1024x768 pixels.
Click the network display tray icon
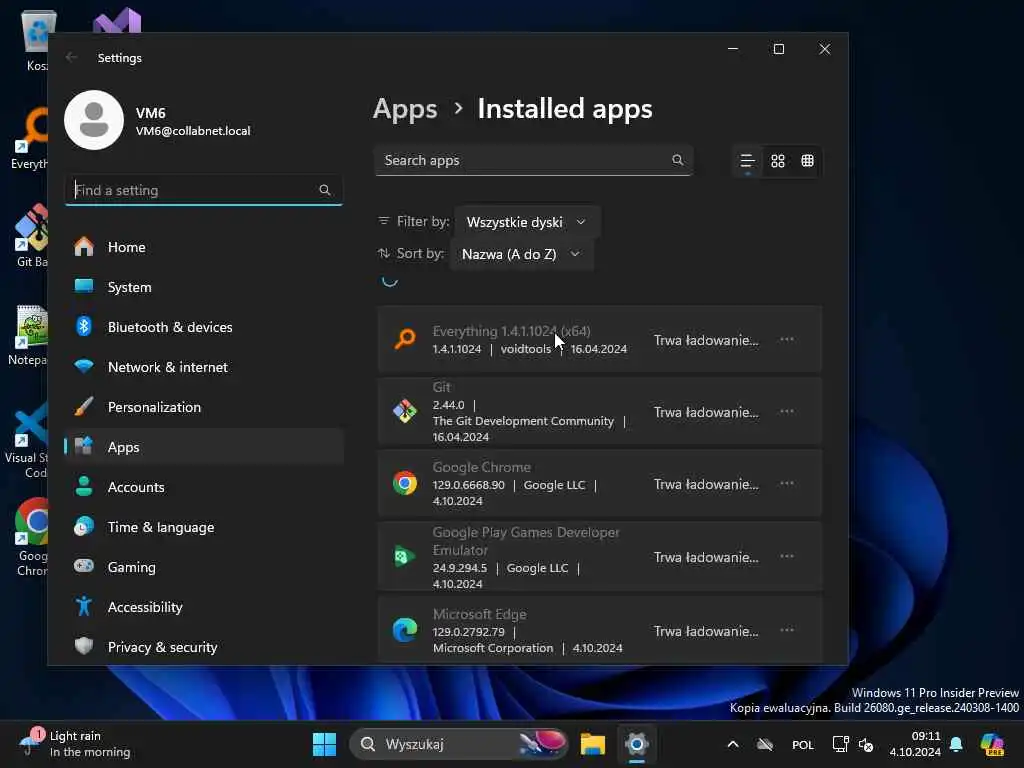[840, 744]
